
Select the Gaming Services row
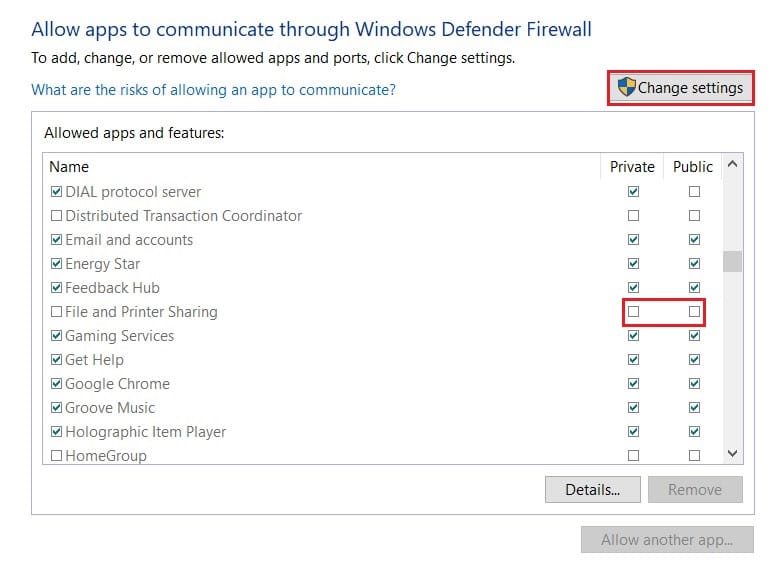click(x=119, y=336)
